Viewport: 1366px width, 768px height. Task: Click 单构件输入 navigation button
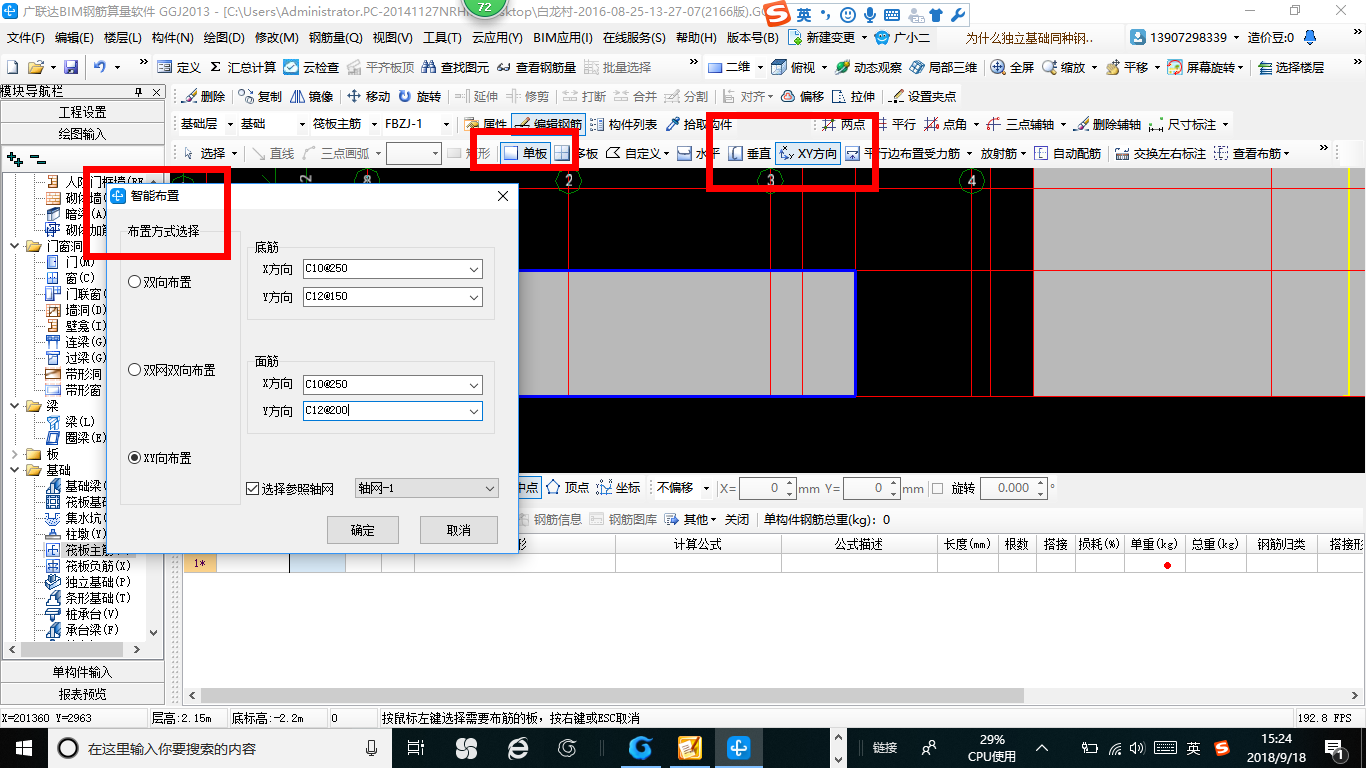tap(82, 672)
